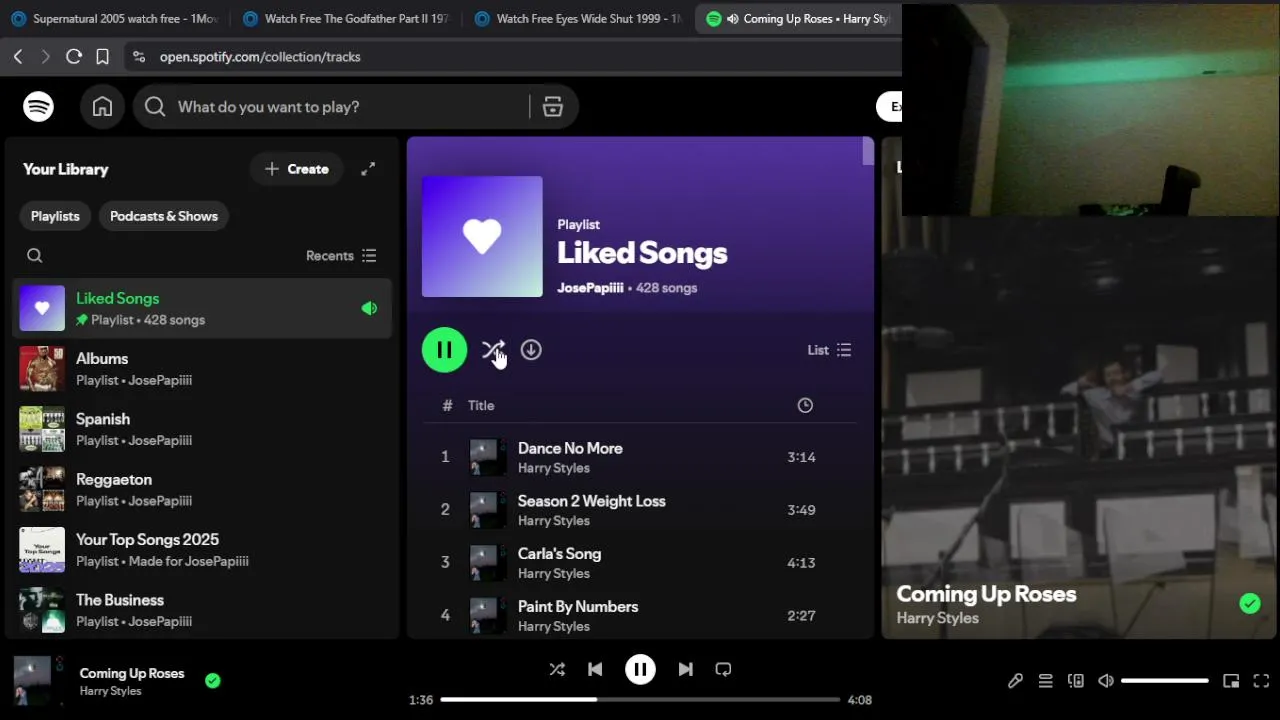Screen dimensions: 1280x720
Task: Toggle liked checkmark beside Coming Up Roses in player bar
Action: (x=212, y=681)
